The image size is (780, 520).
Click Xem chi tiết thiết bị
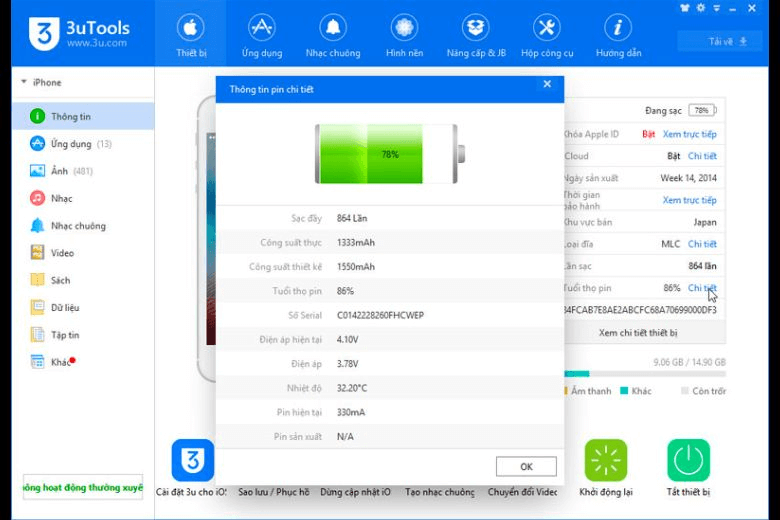point(638,332)
